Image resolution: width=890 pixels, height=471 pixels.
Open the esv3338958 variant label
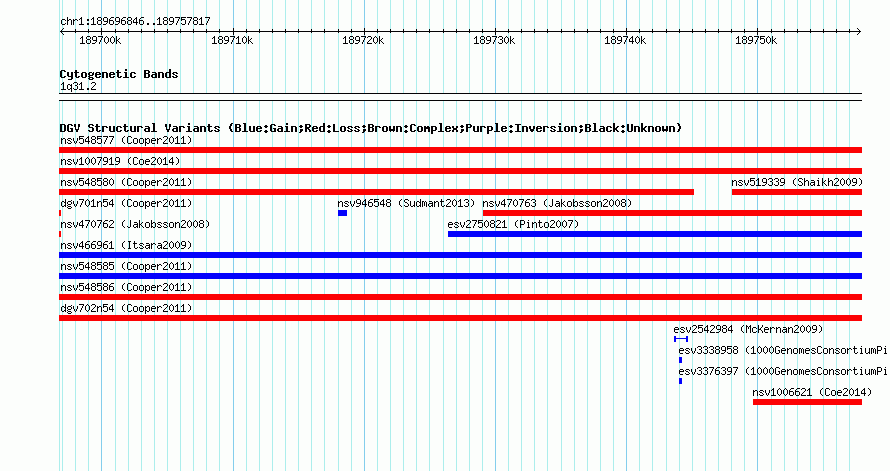click(x=783, y=350)
